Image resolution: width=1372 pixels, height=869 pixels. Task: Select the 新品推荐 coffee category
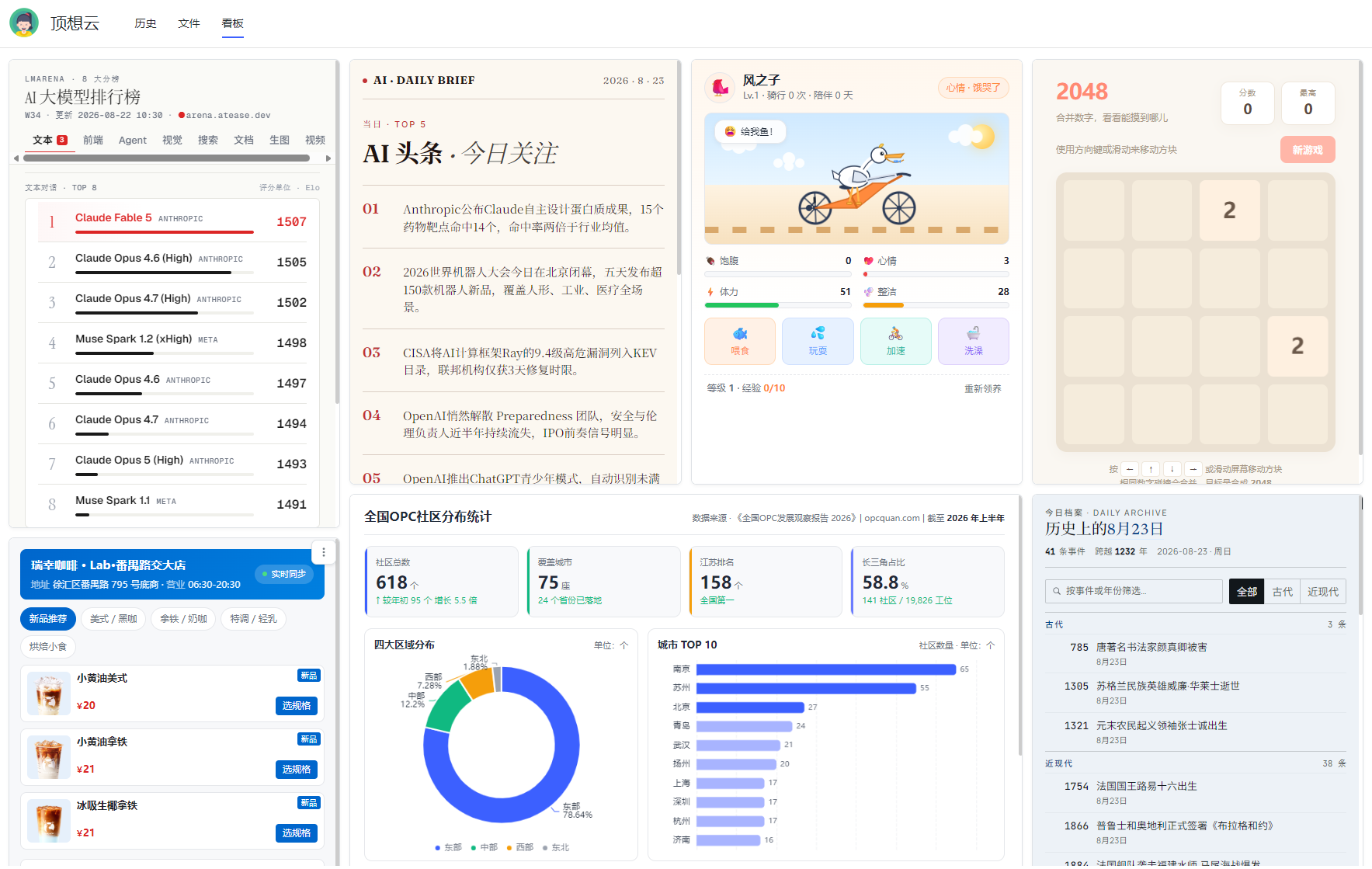click(48, 619)
